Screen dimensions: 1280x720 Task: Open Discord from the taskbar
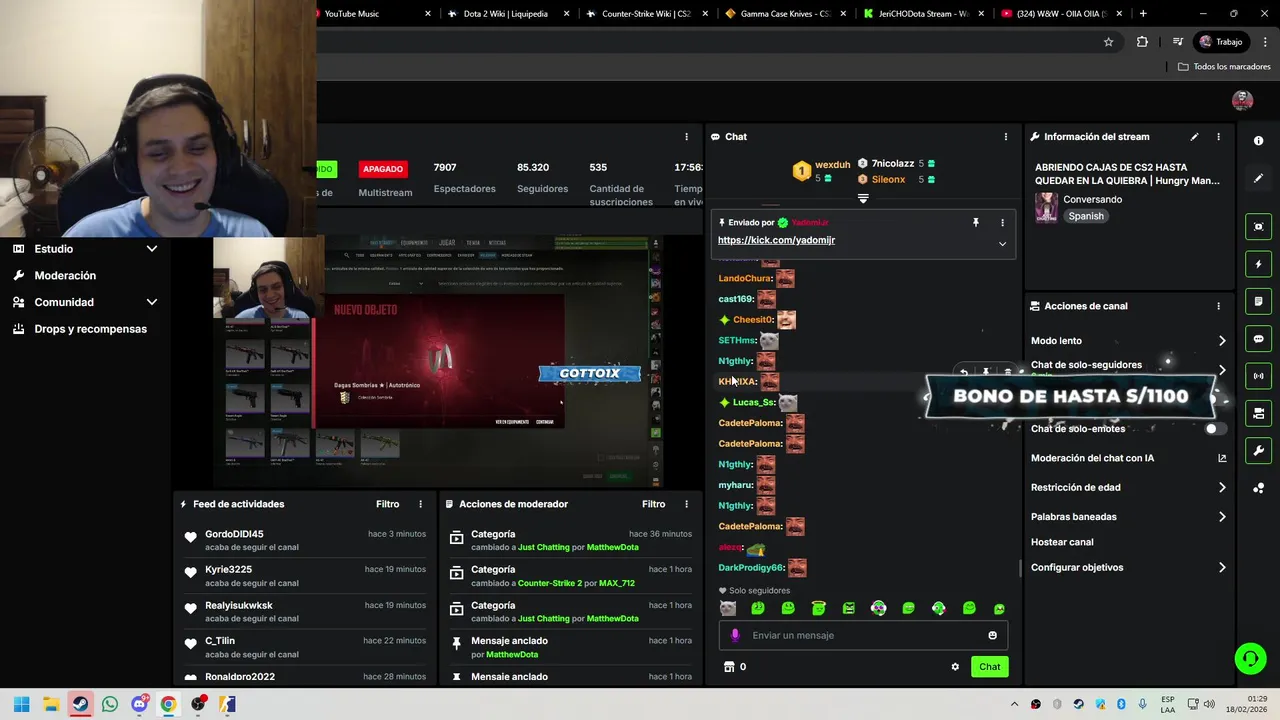click(x=139, y=704)
